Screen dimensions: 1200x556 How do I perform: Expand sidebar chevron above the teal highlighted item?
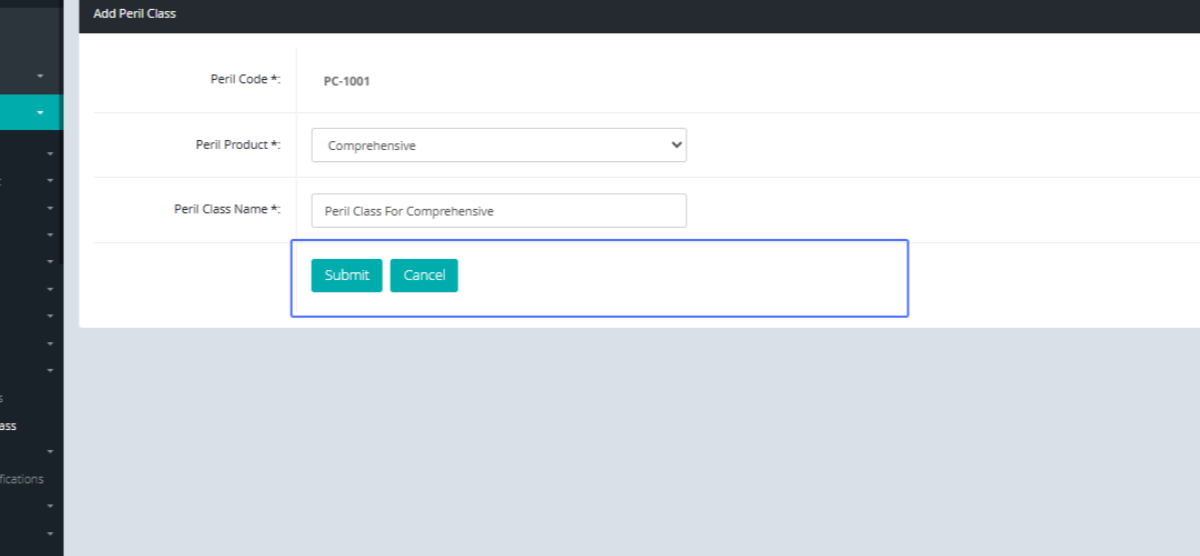pos(40,76)
